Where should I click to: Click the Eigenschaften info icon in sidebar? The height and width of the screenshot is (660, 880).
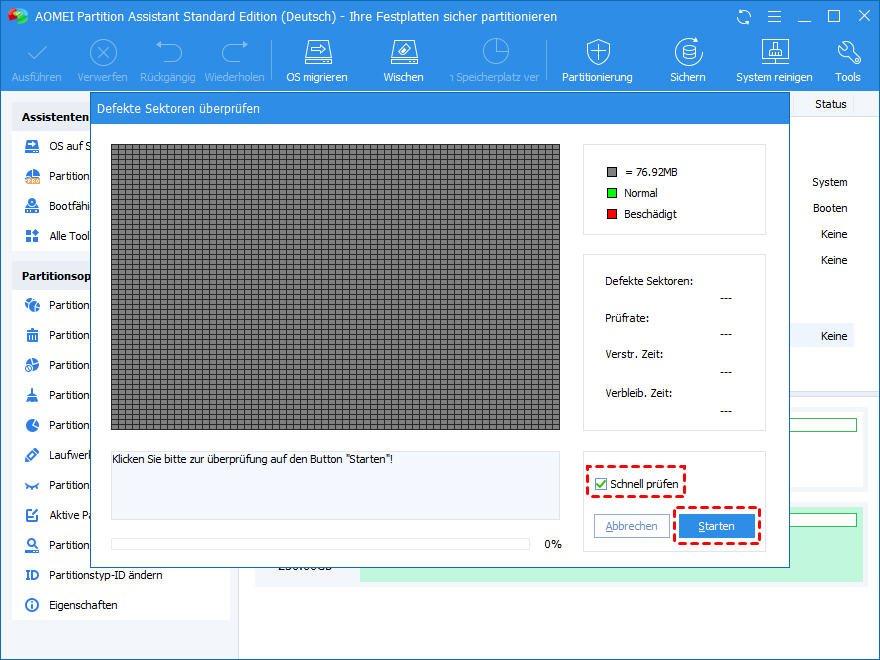[32, 605]
